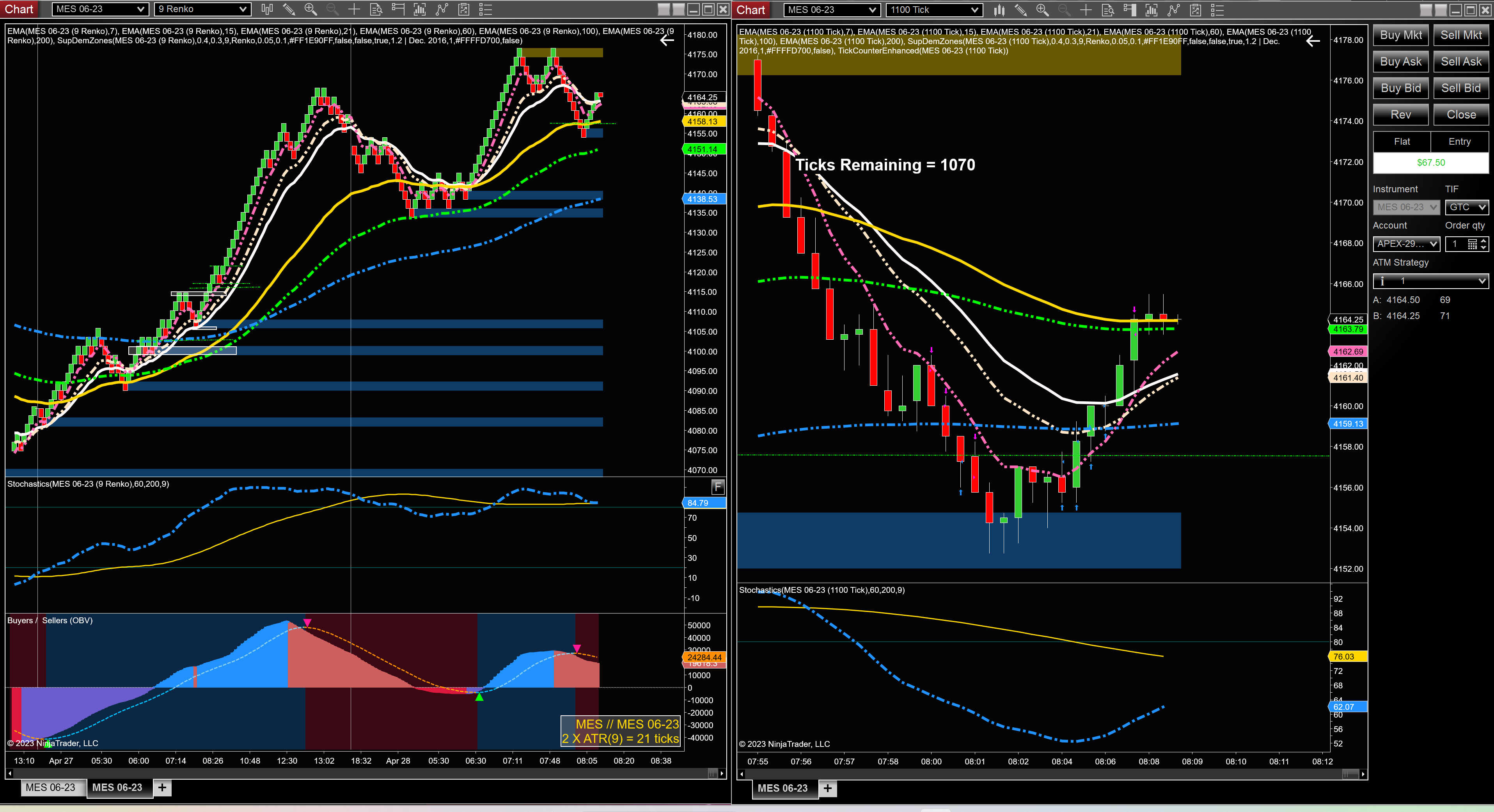Open strategies icon in 1100 Tick chart
The image size is (1494, 812).
tap(1174, 10)
